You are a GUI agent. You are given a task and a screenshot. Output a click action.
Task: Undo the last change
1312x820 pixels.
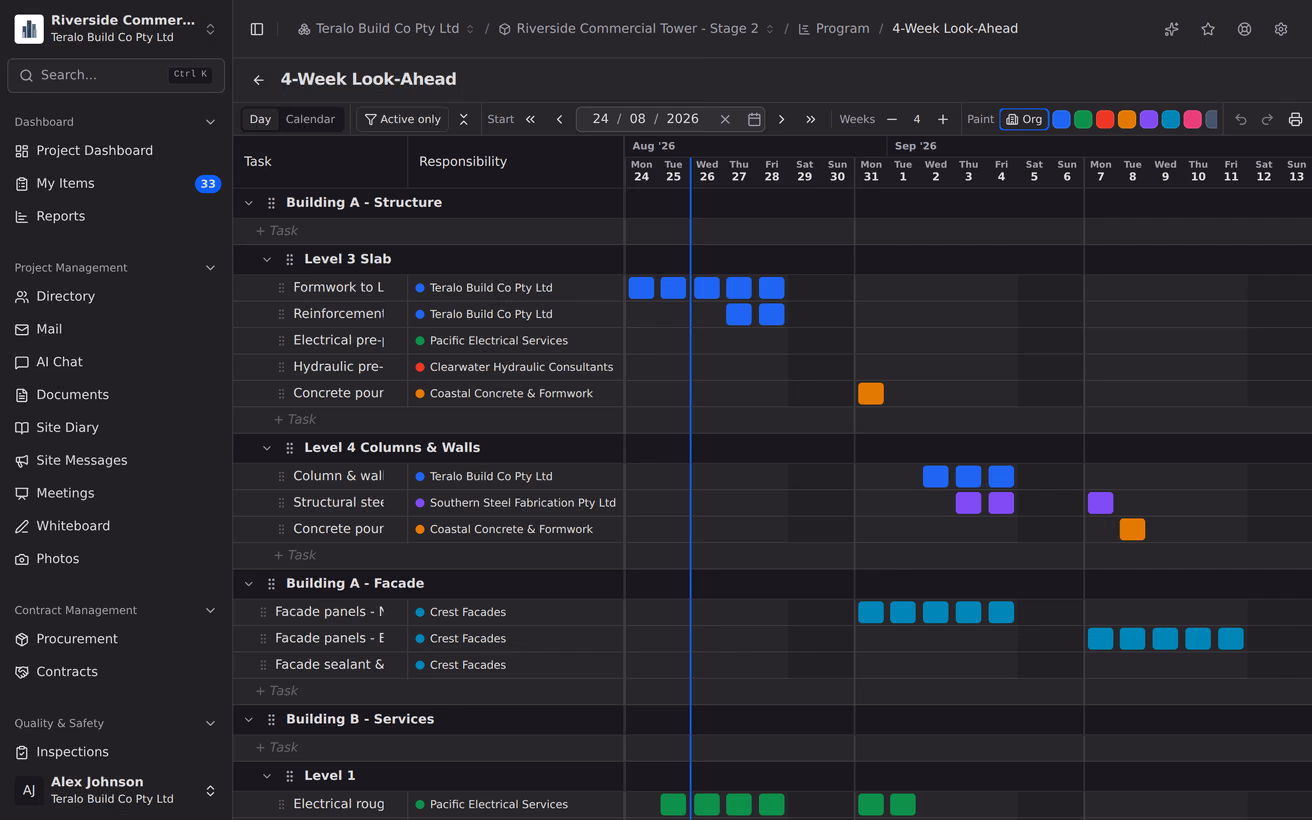pos(1241,119)
